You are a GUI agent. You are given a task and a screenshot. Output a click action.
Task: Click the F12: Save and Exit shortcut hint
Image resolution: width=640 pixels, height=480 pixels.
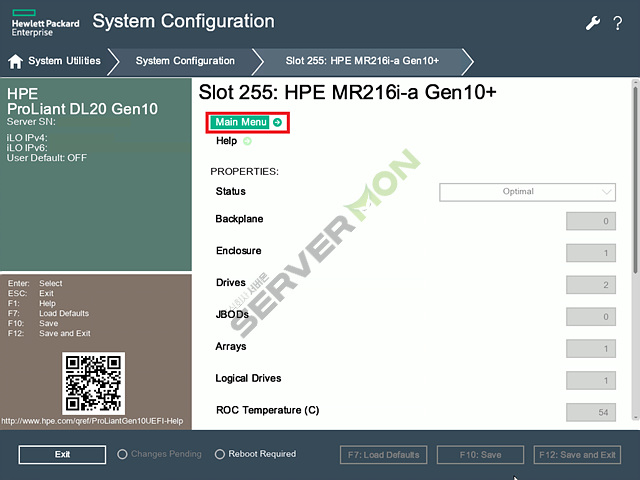click(x=49, y=333)
